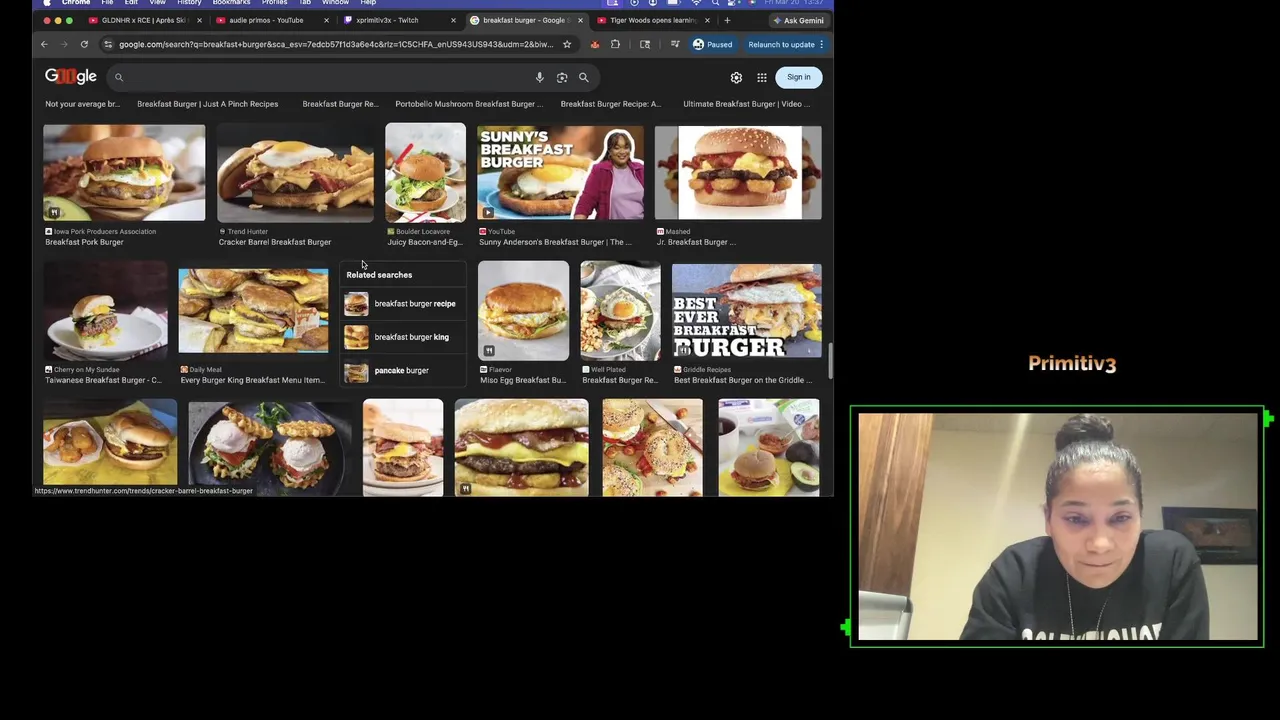This screenshot has height=720, width=1280.
Task: View site information in the address bar
Action: click(108, 44)
